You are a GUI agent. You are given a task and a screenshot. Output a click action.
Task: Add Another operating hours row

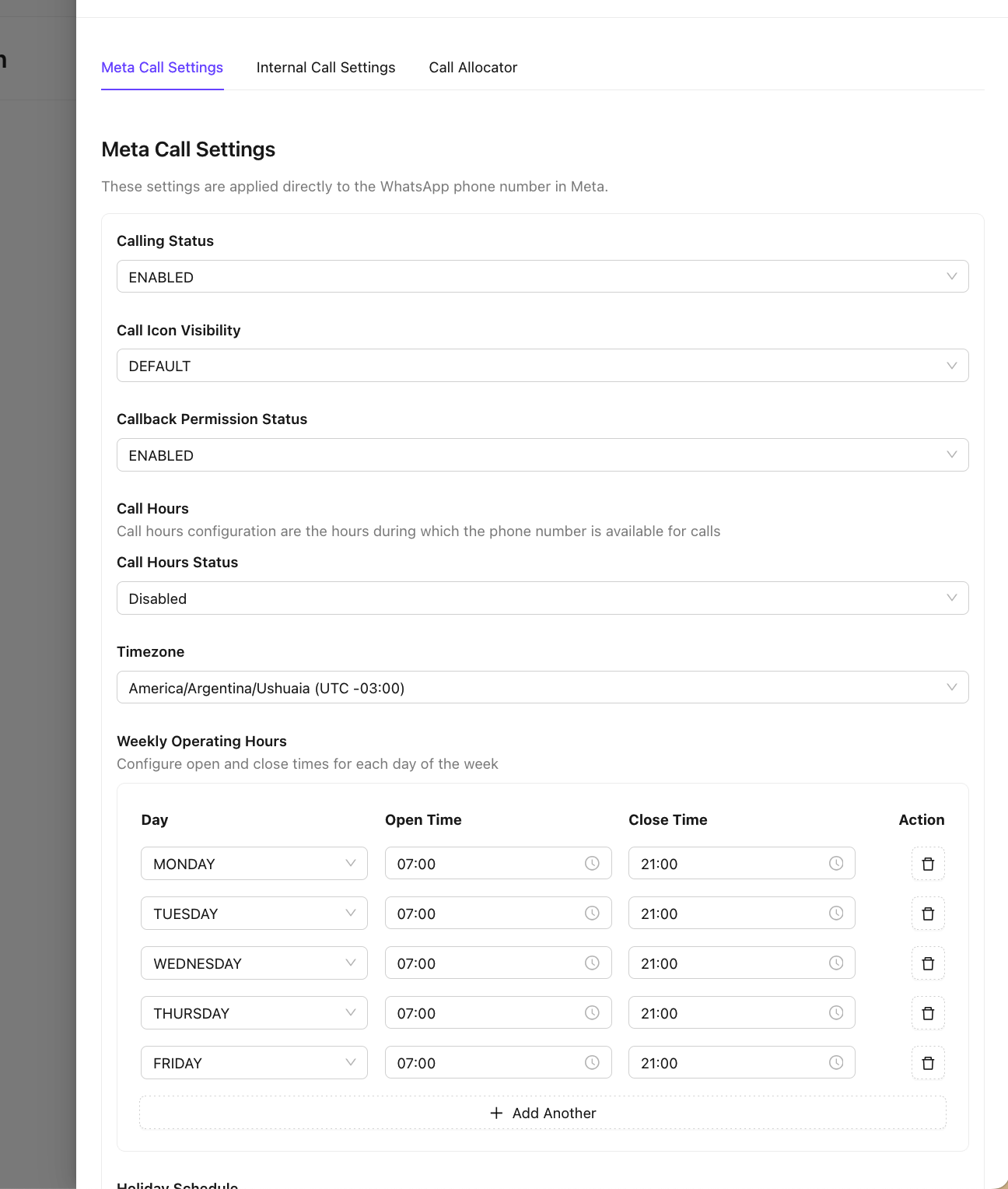543,1113
